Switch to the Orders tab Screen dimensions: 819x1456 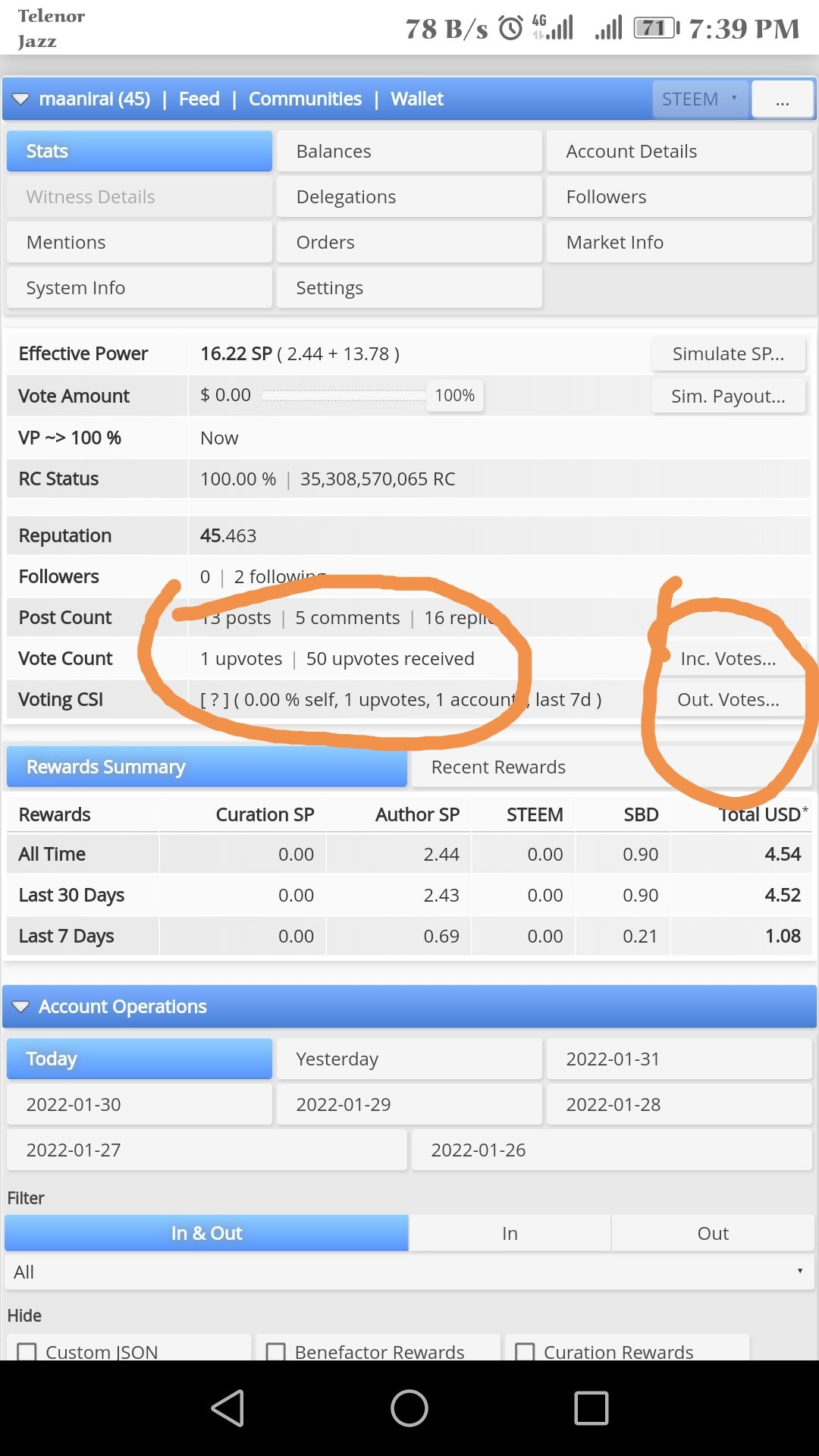[409, 242]
